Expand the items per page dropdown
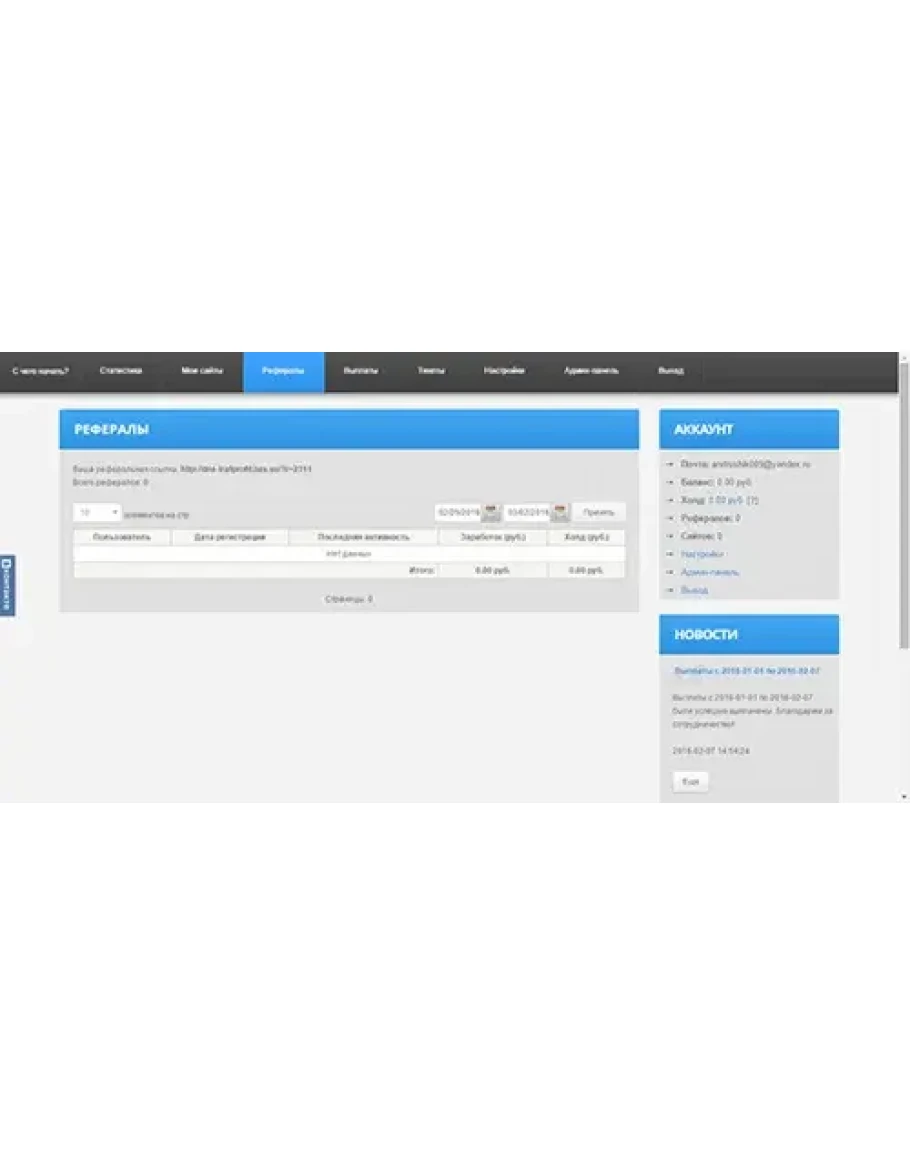 (x=97, y=513)
